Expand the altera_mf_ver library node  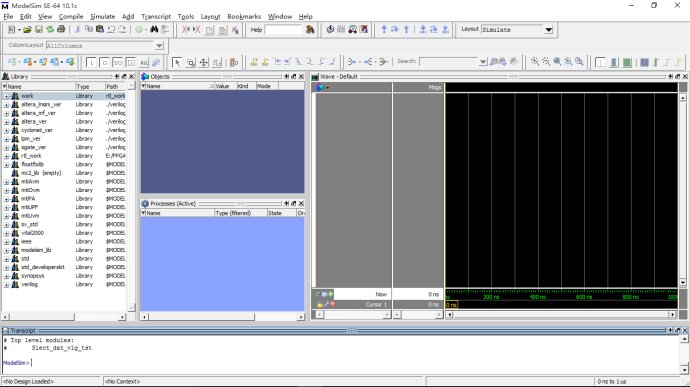(6, 113)
